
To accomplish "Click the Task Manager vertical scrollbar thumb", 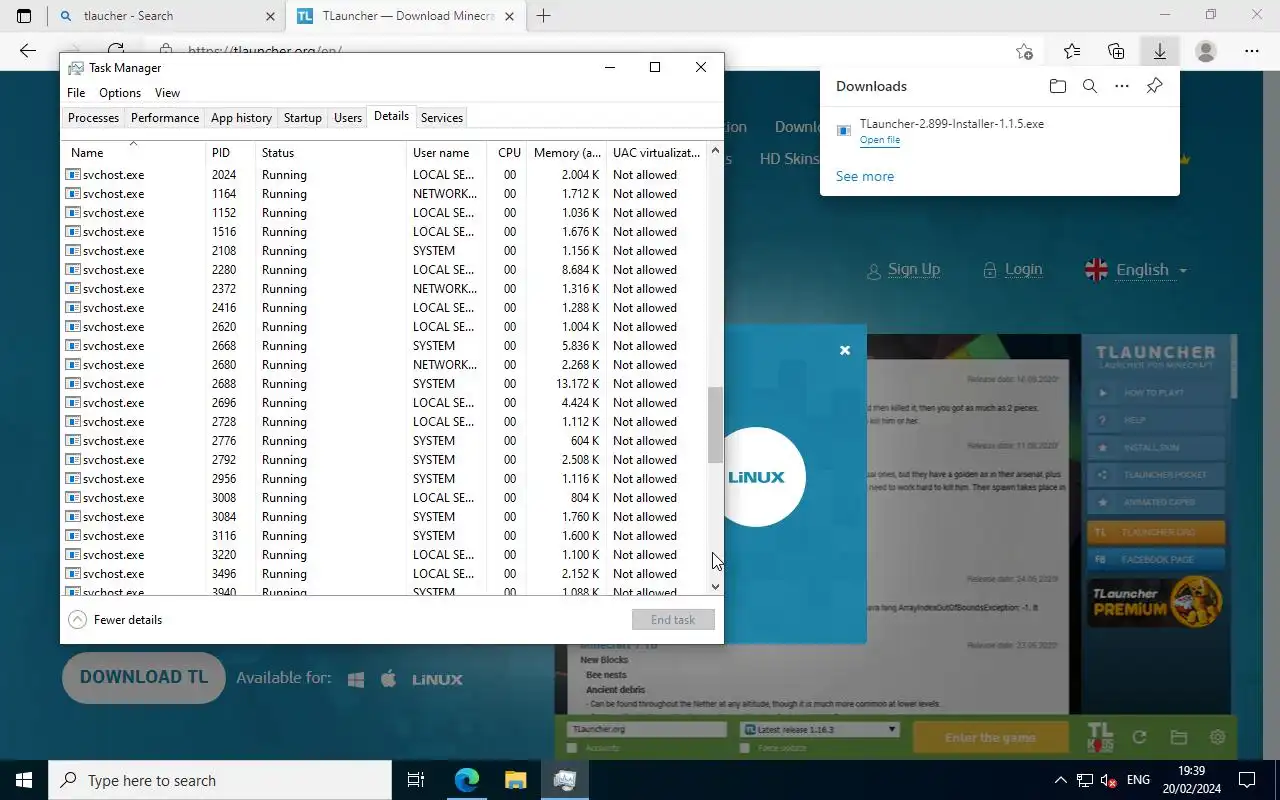I will click(x=715, y=425).
